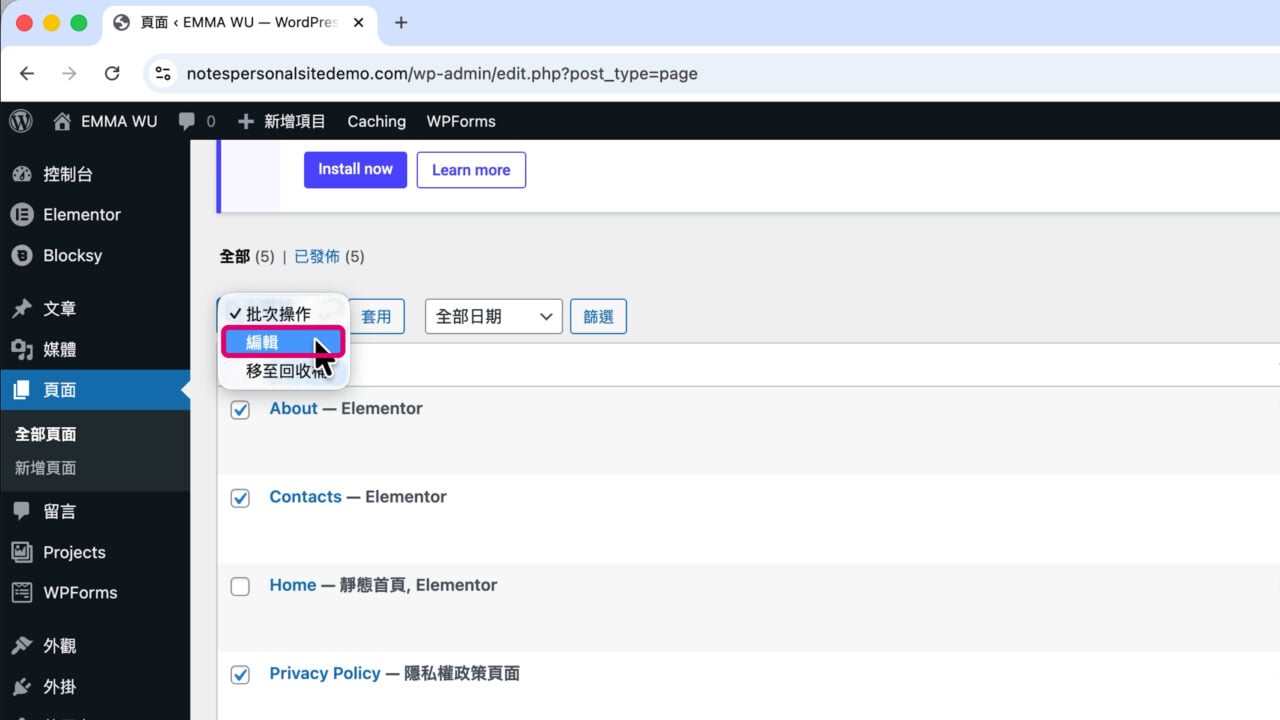Open Elementor sidebar menu

(95, 215)
